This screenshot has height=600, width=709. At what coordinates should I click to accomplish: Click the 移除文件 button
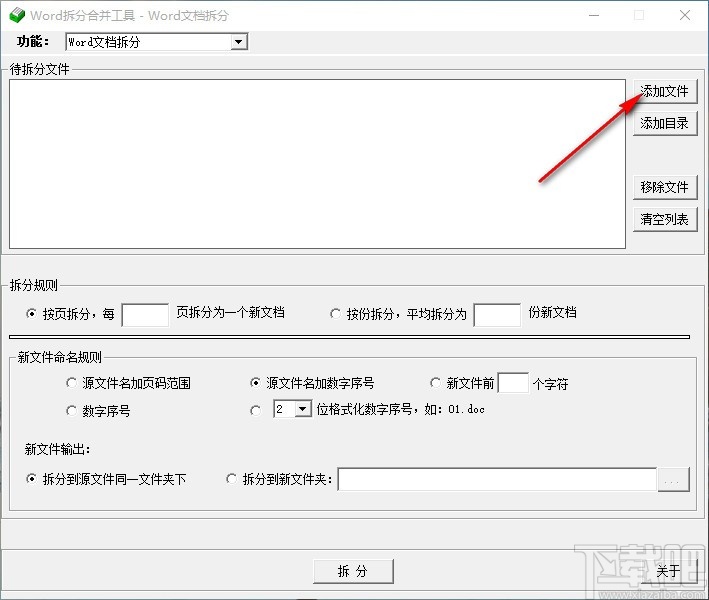[665, 187]
